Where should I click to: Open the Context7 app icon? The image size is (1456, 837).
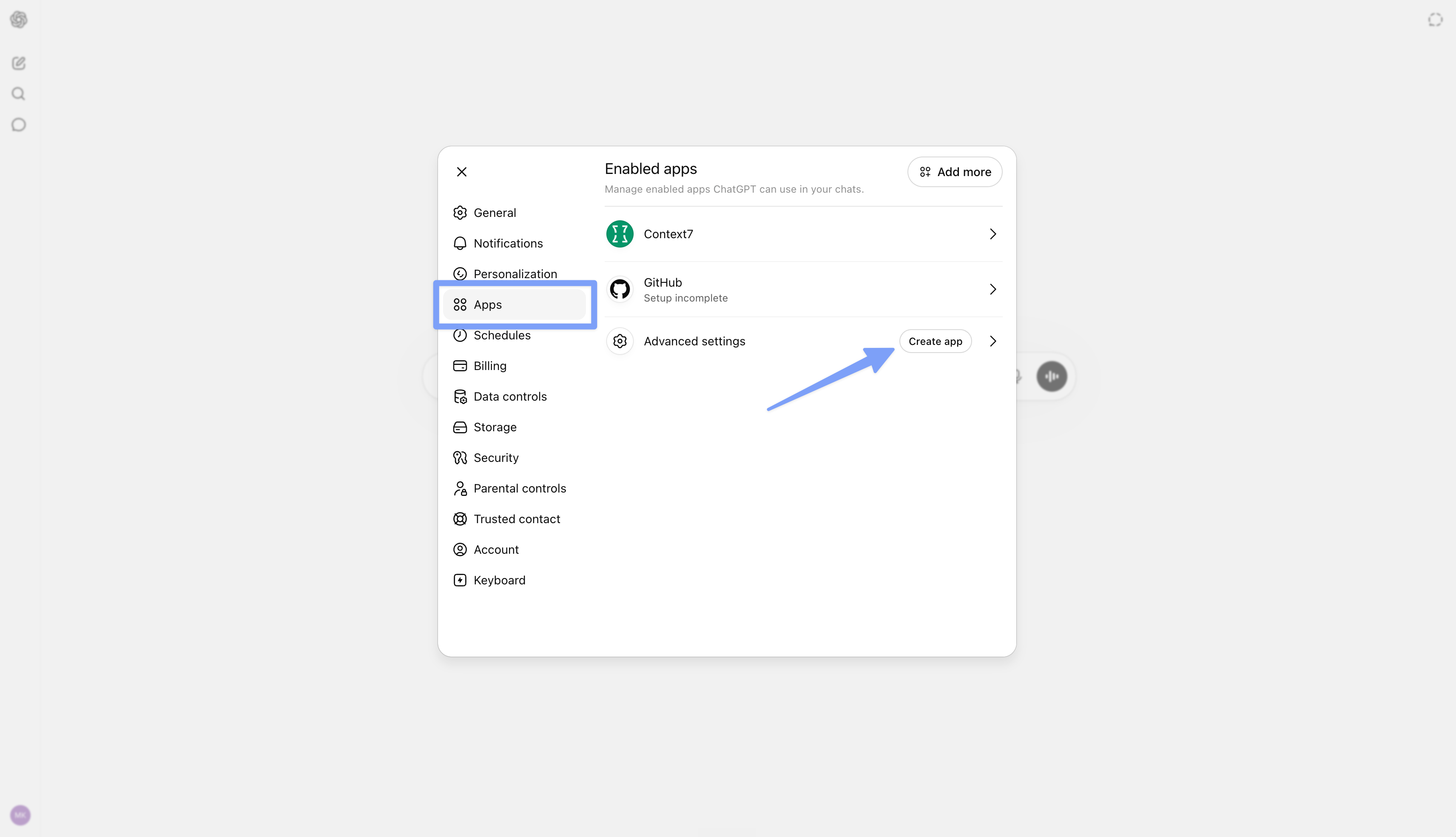tap(620, 234)
